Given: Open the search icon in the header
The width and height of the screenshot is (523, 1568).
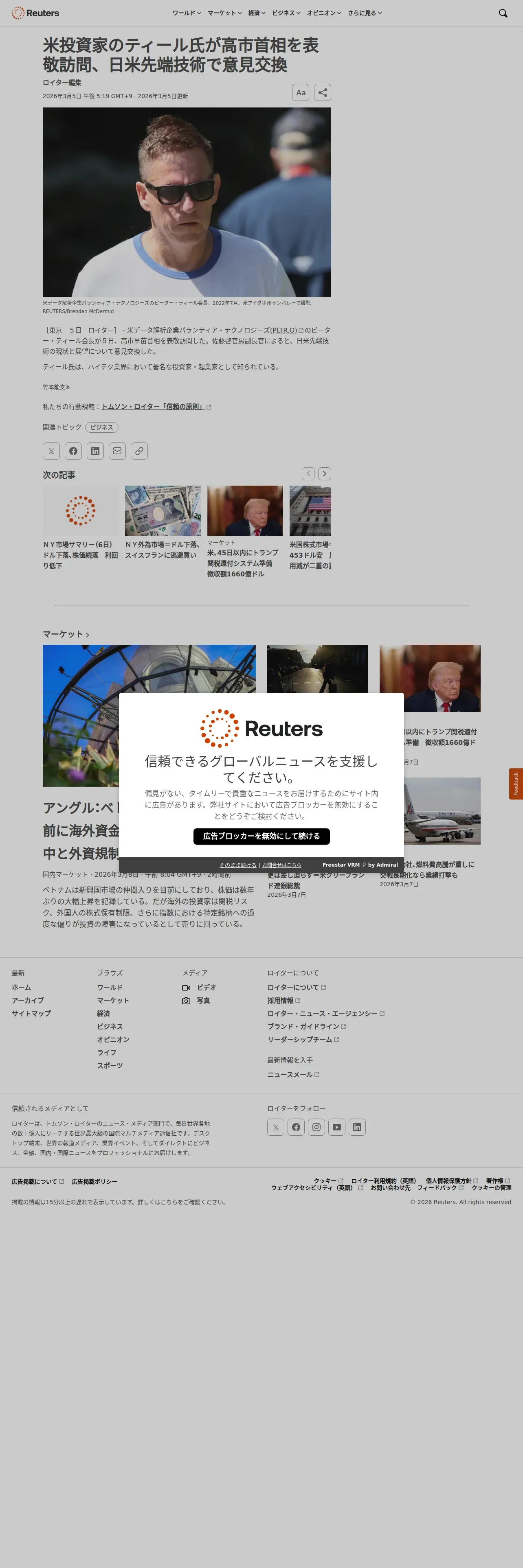Looking at the screenshot, I should pos(503,13).
